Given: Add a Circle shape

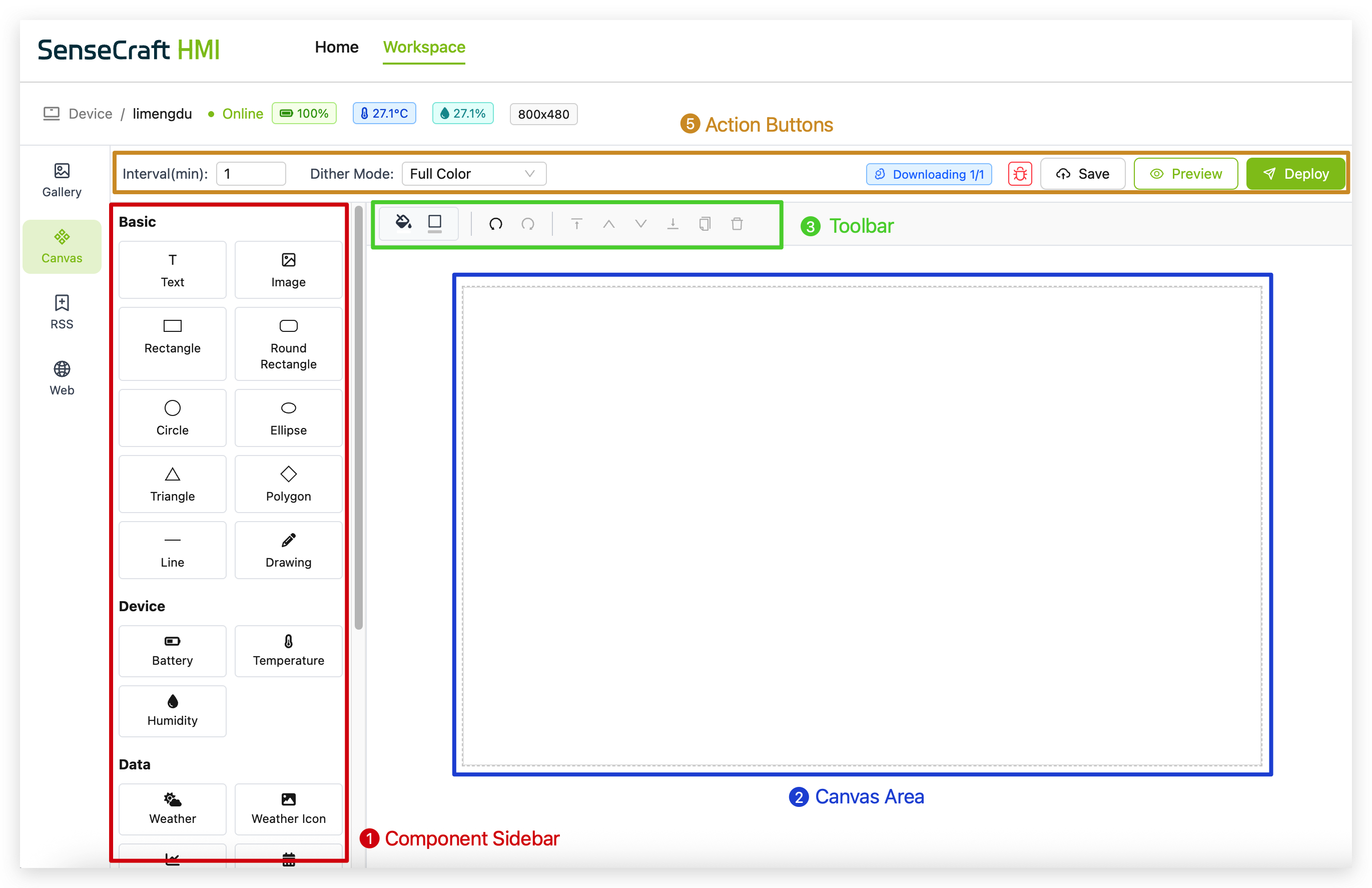Looking at the screenshot, I should 172,417.
